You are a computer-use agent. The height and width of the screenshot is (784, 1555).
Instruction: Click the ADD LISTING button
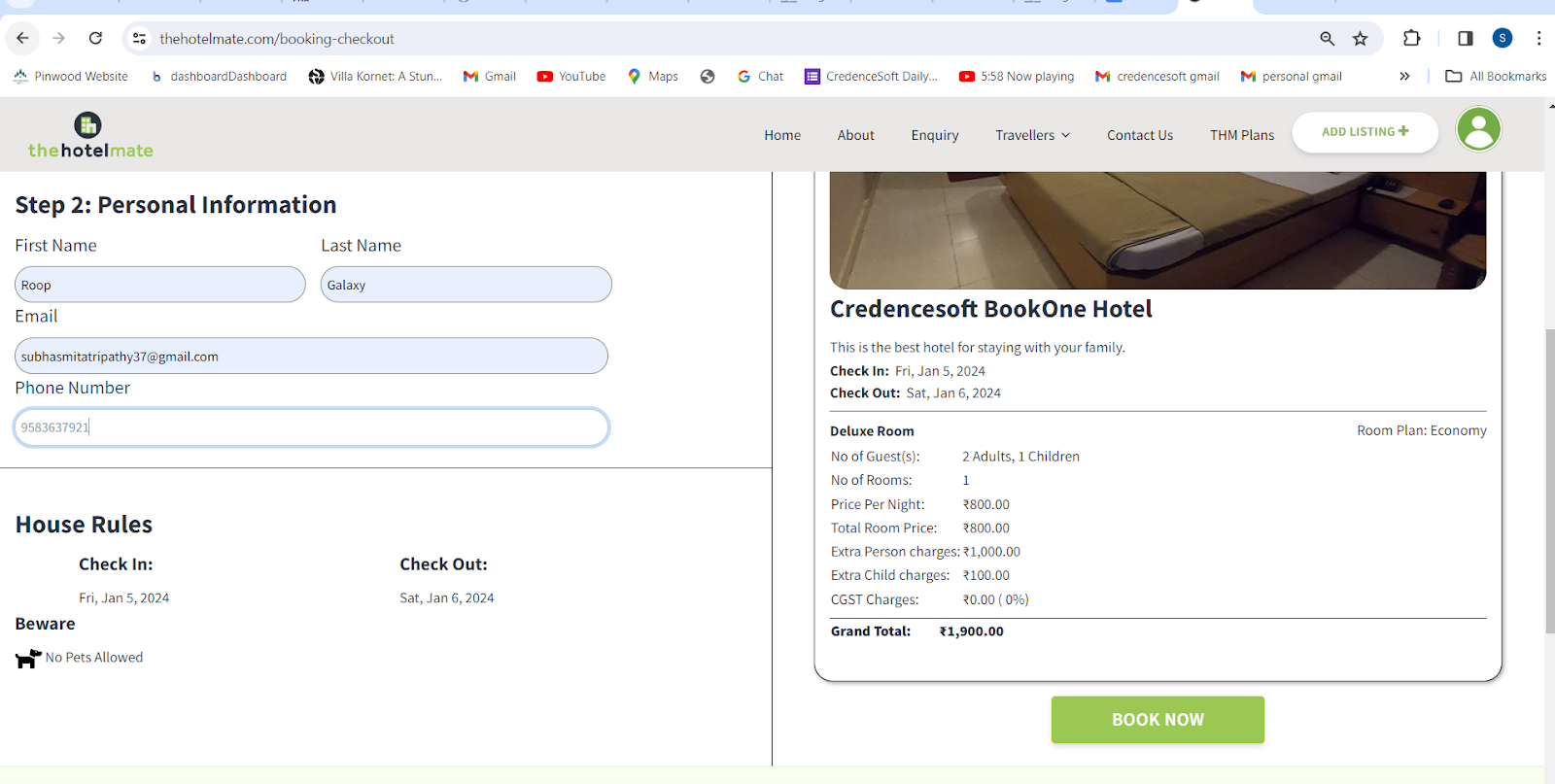(1364, 132)
